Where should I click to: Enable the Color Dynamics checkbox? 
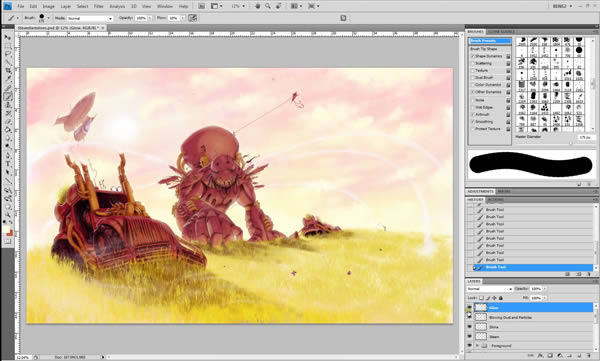tap(473, 85)
